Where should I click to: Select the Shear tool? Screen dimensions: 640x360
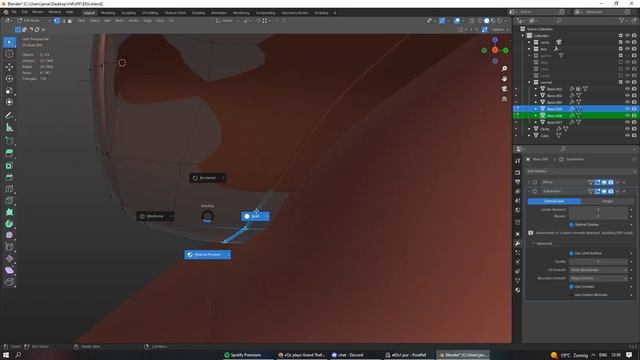pyautogui.click(x=9, y=270)
